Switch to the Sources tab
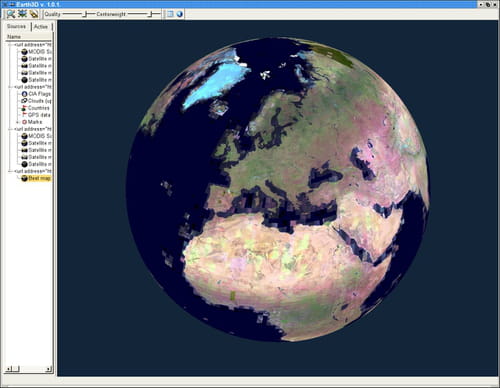Screen dimensions: 500x388 click(16, 26)
